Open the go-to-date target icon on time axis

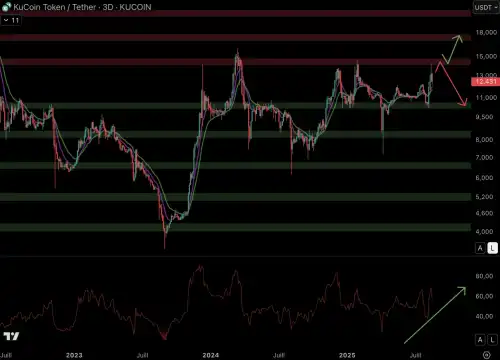tap(487, 355)
